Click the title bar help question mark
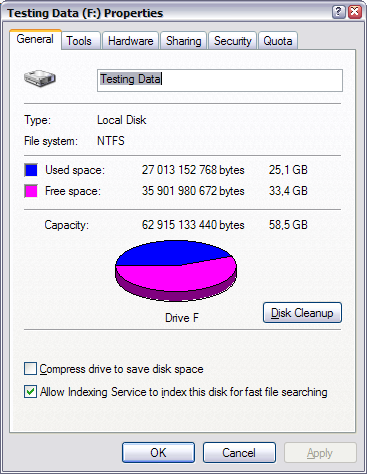Viewport: 367px width, 474px height. pyautogui.click(x=338, y=12)
